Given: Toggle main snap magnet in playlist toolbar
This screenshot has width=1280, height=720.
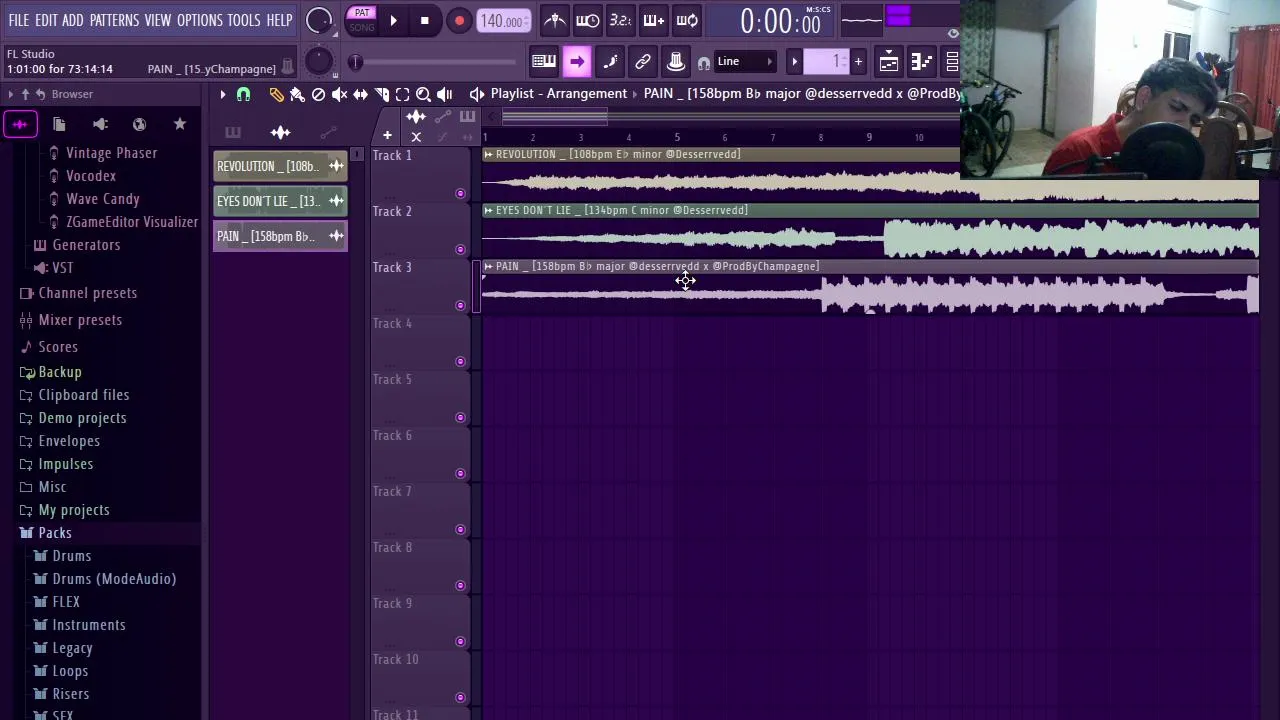Looking at the screenshot, I should (x=243, y=94).
